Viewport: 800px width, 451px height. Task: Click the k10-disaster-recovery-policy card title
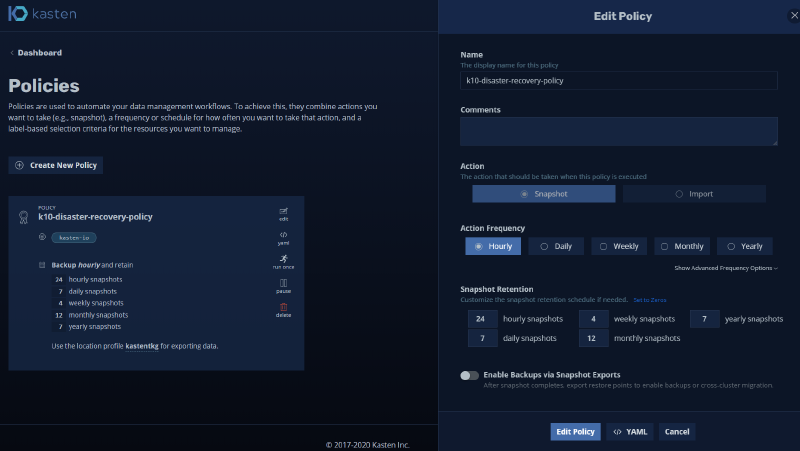click(95, 217)
